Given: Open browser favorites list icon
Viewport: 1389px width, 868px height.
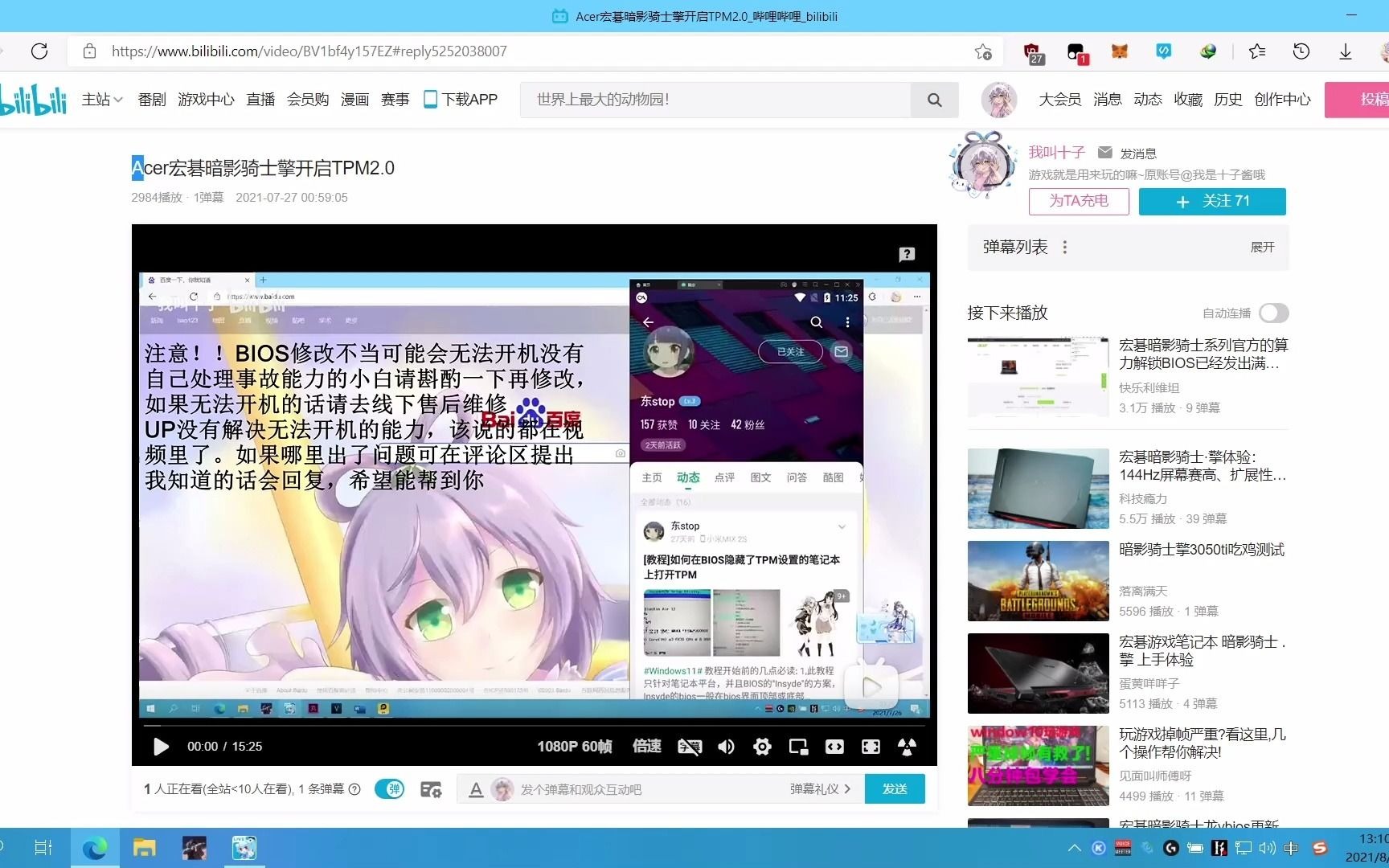Looking at the screenshot, I should tap(1257, 51).
